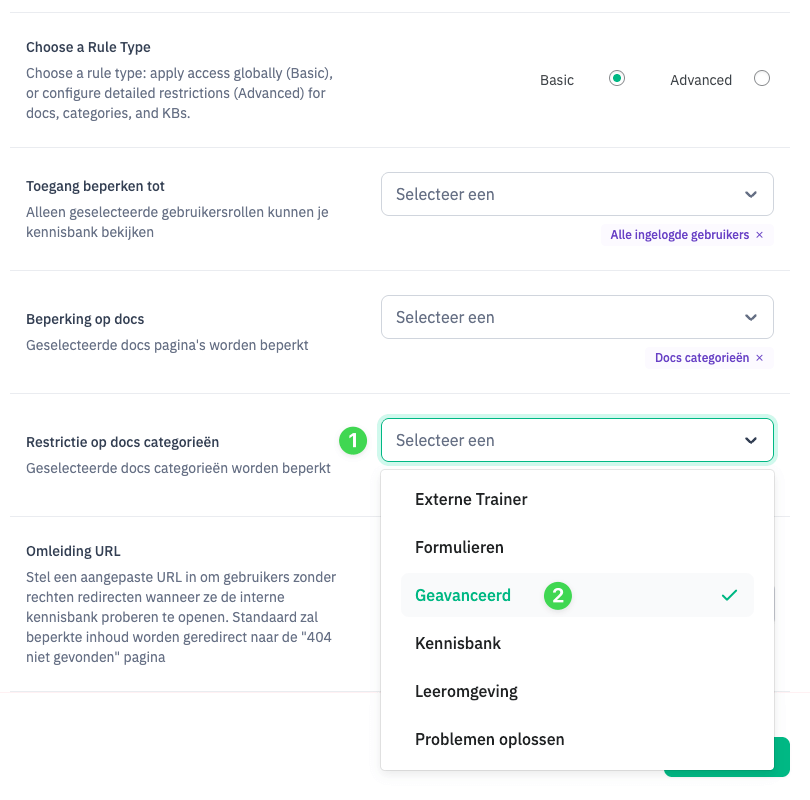810x800 pixels.
Task: Select the Advanced rule type radio button
Action: [x=762, y=79]
